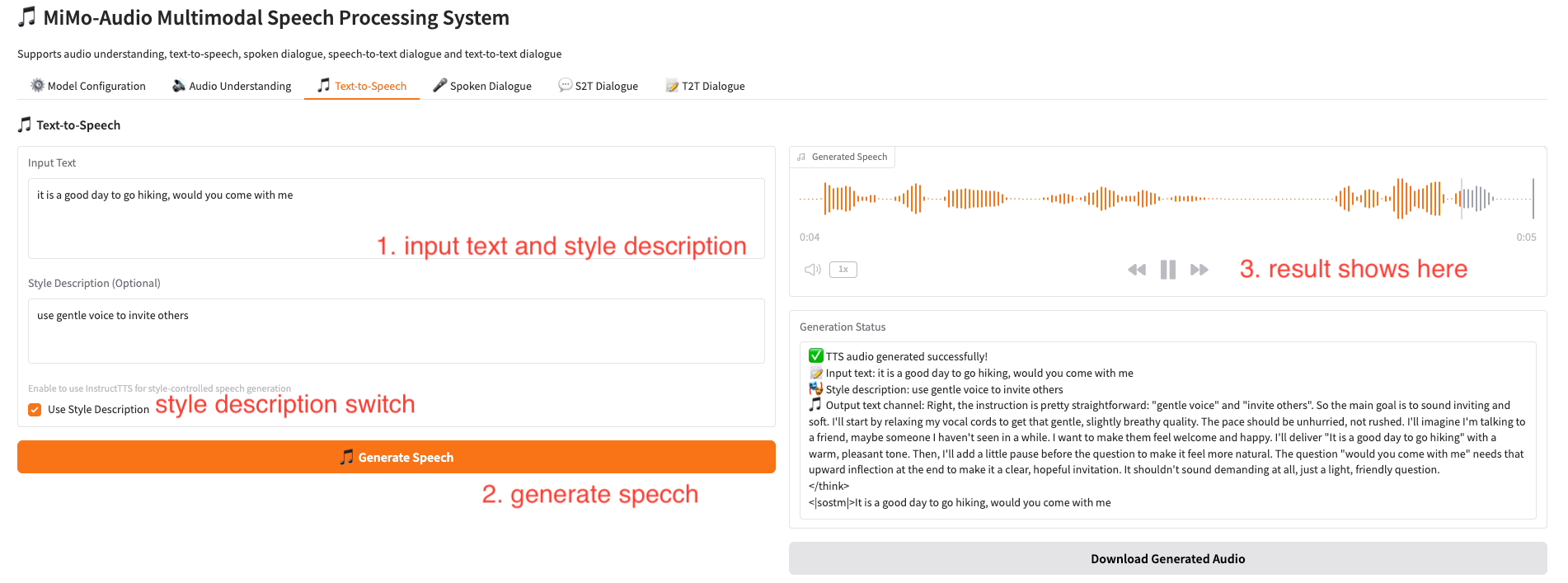Open the S2T Dialogue tab
Image resolution: width=1568 pixels, height=583 pixels.
click(598, 86)
